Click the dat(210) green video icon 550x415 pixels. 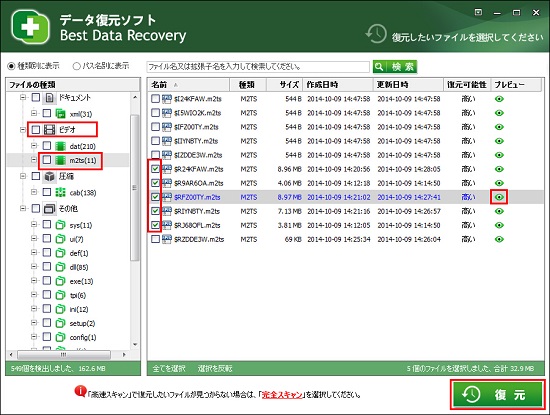pyautogui.click(x=61, y=146)
